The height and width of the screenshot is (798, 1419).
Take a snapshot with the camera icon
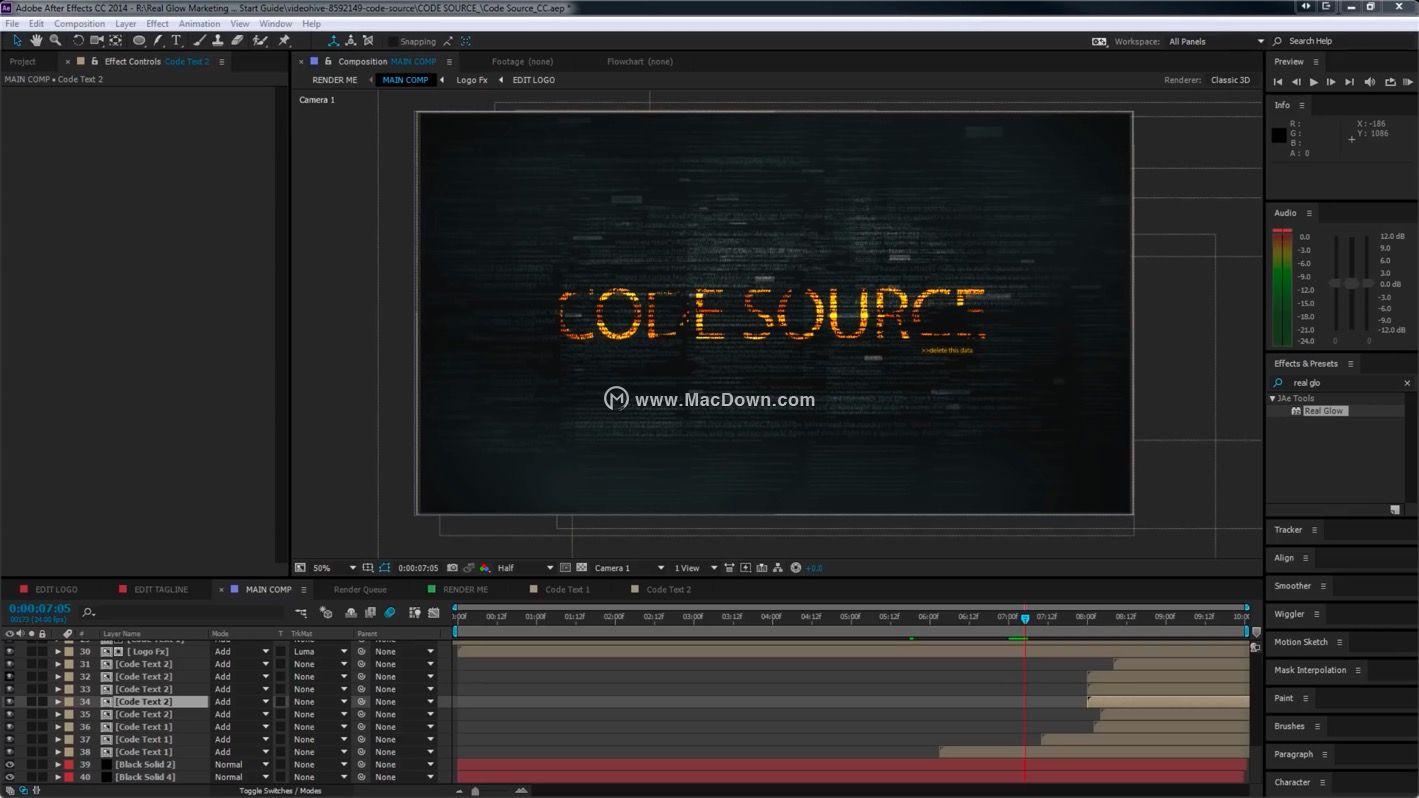pyautogui.click(x=452, y=568)
